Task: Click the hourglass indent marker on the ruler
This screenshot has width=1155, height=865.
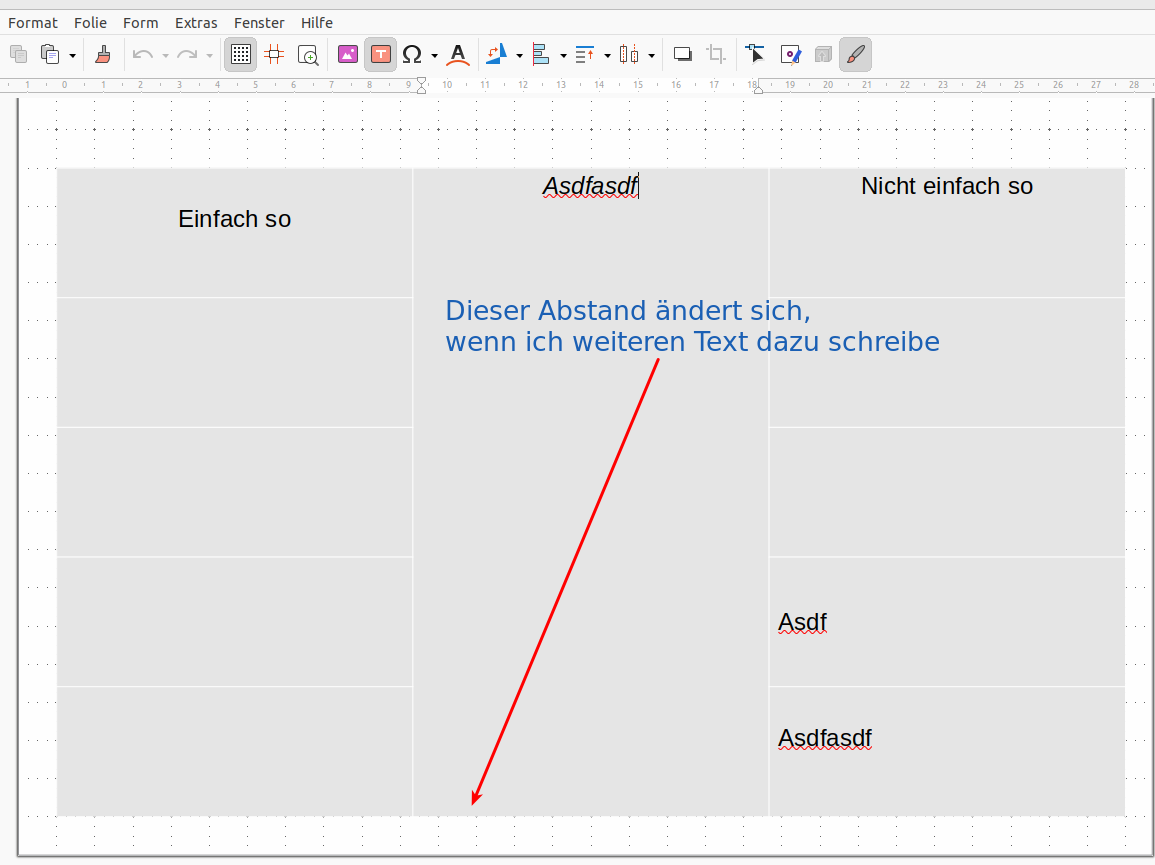Action: [x=421, y=85]
